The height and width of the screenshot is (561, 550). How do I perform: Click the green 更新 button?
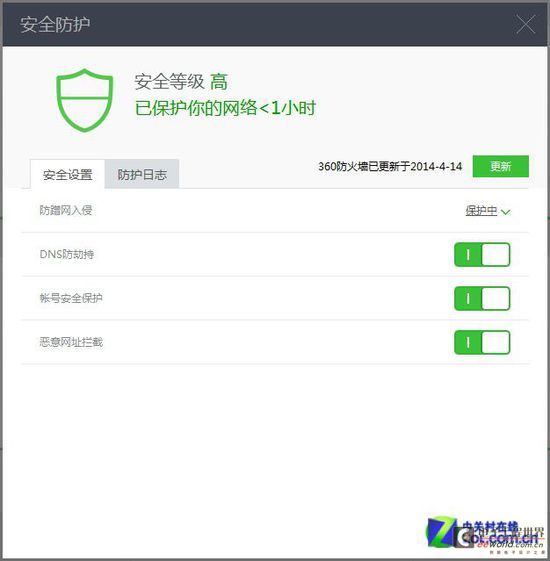[x=501, y=166]
